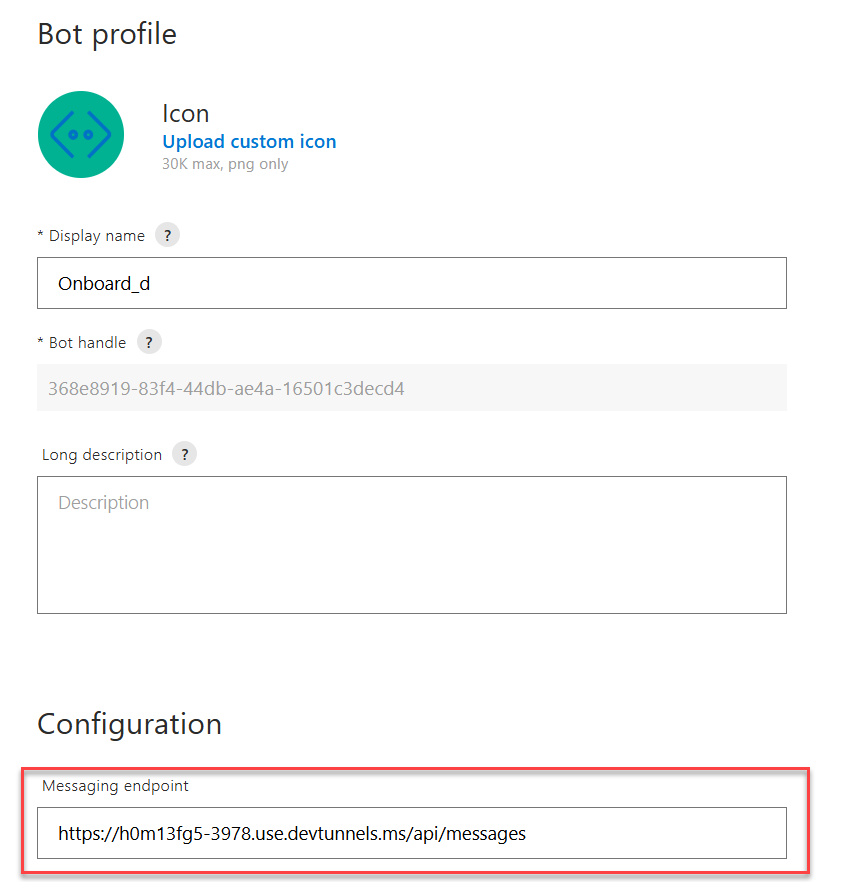Click the greyed-out Bot handle GUID field
This screenshot has height=882, width=845.
412,388
